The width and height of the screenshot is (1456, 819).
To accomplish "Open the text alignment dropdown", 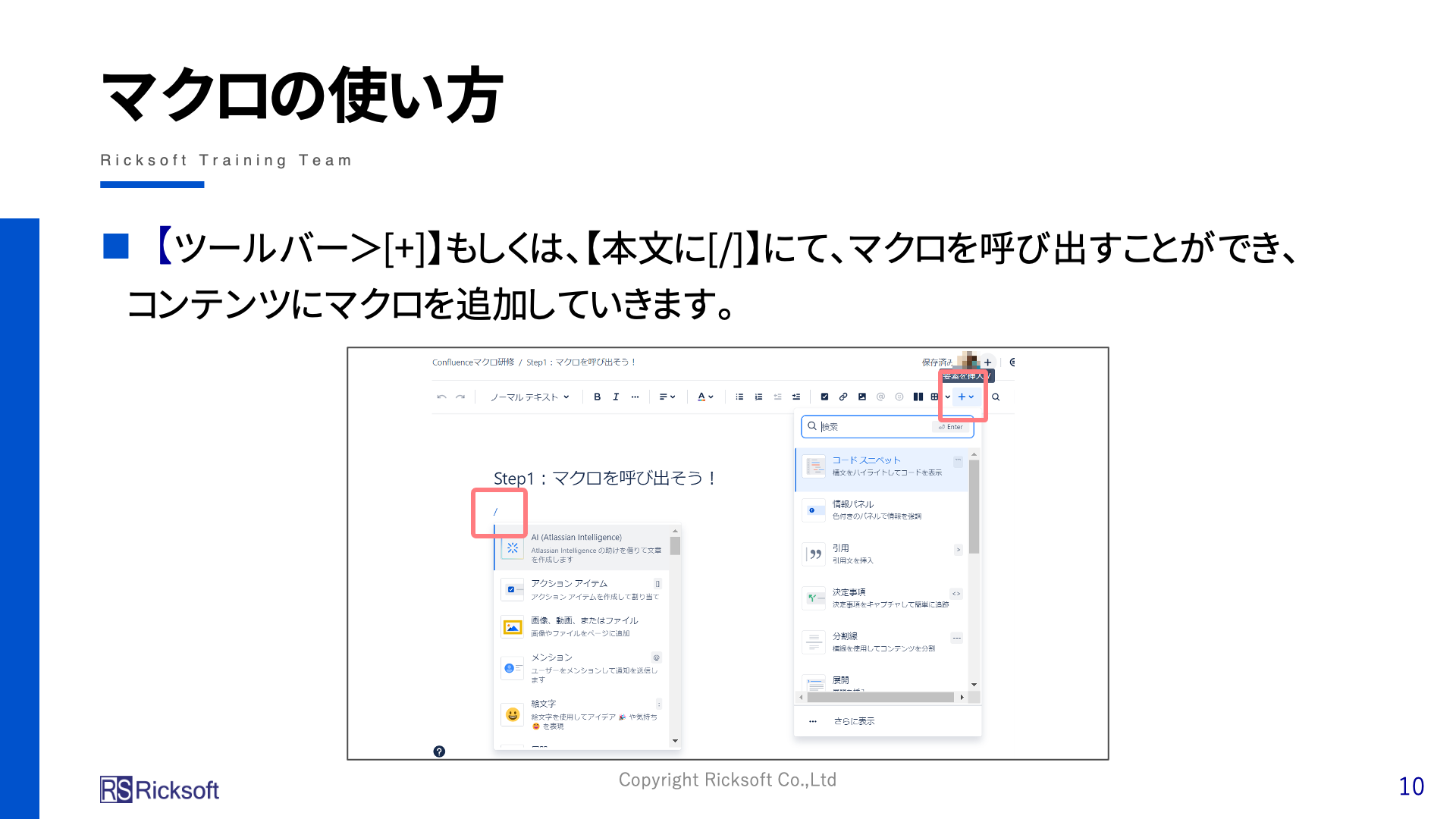I will coord(667,397).
